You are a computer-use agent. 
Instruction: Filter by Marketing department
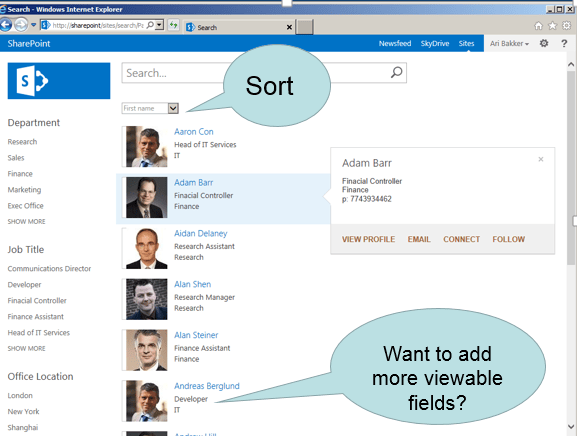coord(24,189)
